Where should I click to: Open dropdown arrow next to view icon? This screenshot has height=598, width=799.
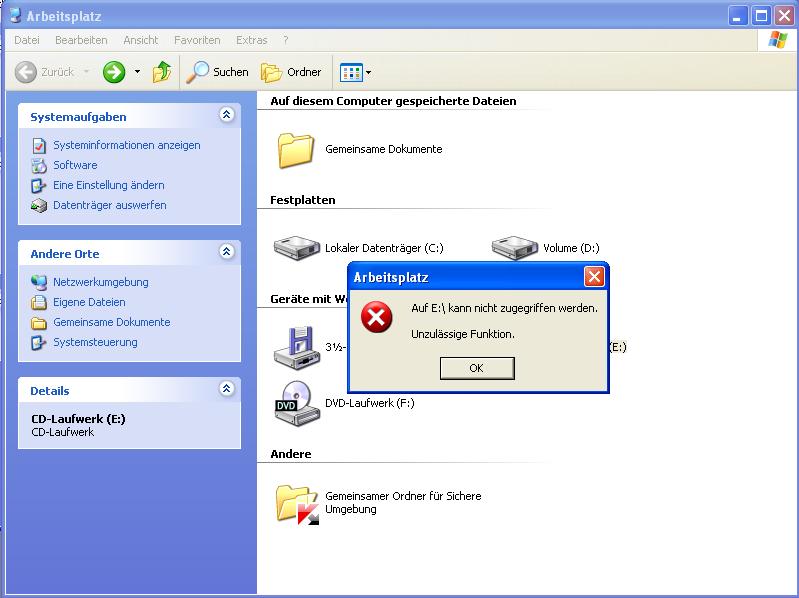(x=368, y=72)
